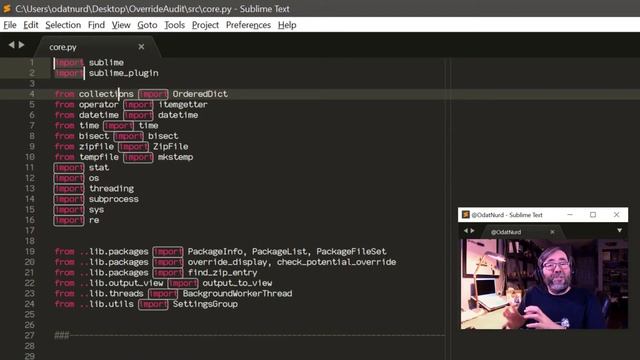Open the Project menu
Screen dimensions: 640x360
click(x=205, y=25)
